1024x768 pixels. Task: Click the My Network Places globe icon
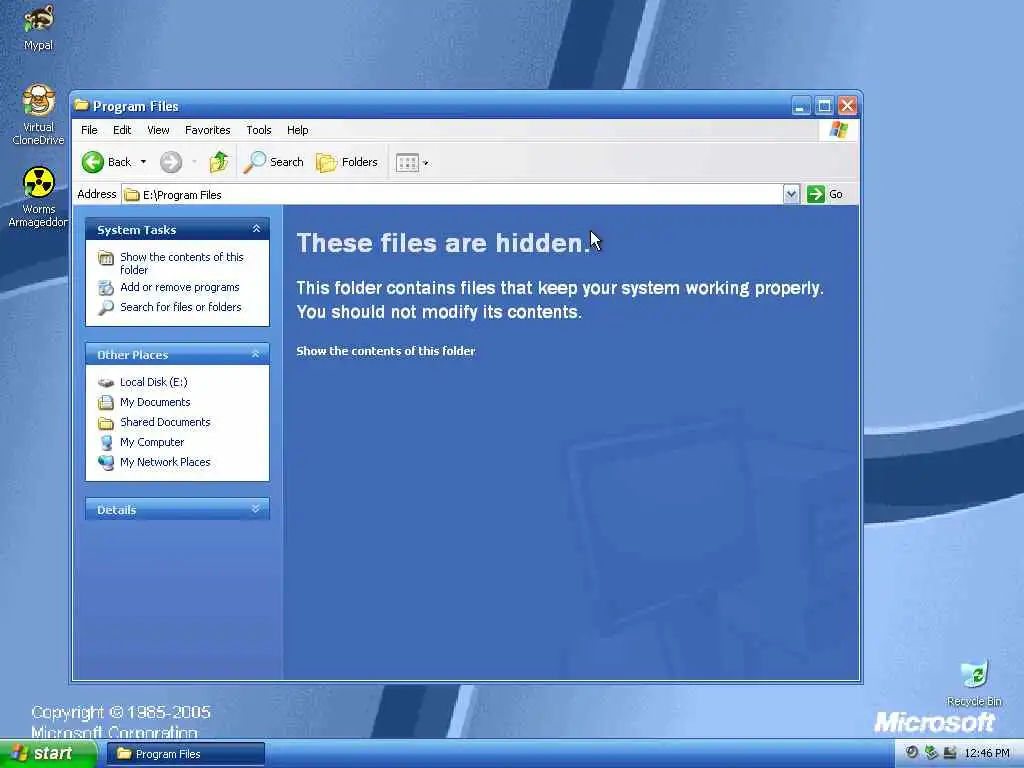[x=106, y=462]
